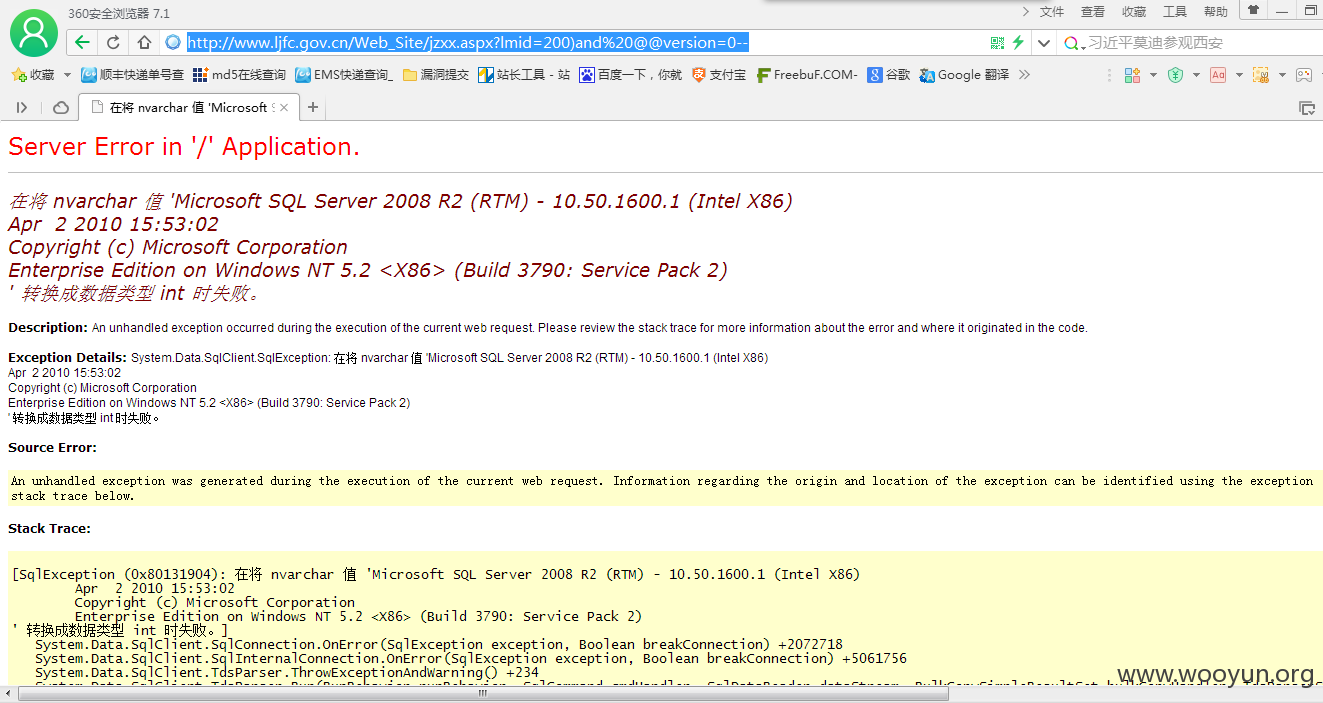Reload the page with the refresh icon
1323x703 pixels.
[113, 42]
